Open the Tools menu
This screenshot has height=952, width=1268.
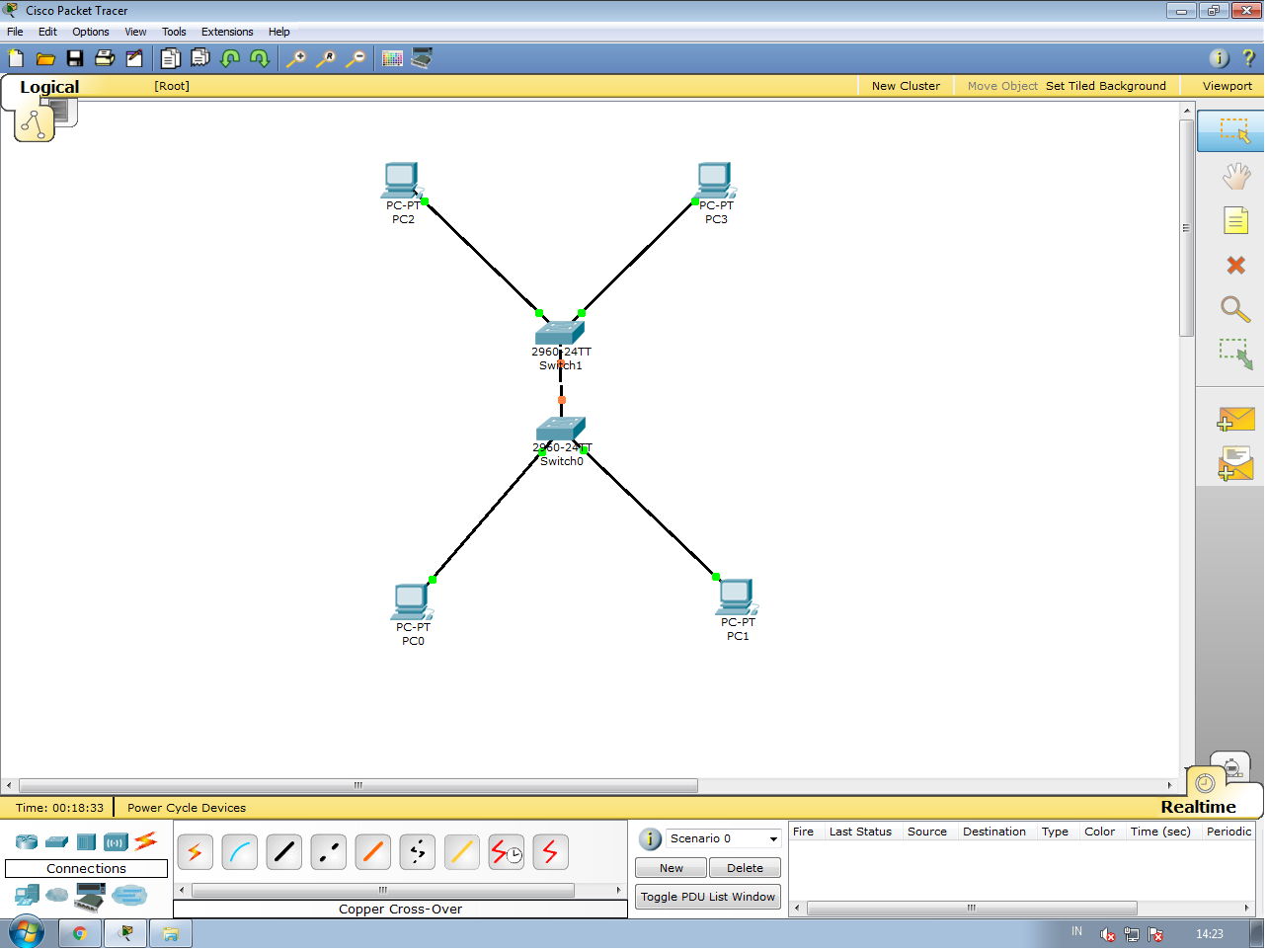(174, 32)
